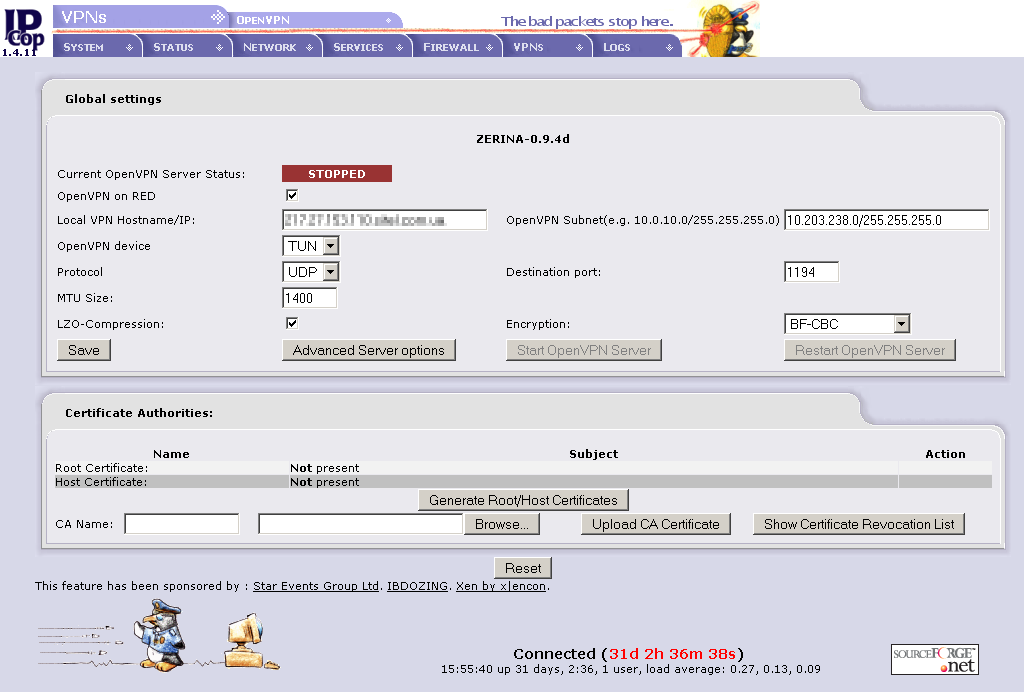Click the CA Name text field
1024x692 pixels.
click(181, 524)
